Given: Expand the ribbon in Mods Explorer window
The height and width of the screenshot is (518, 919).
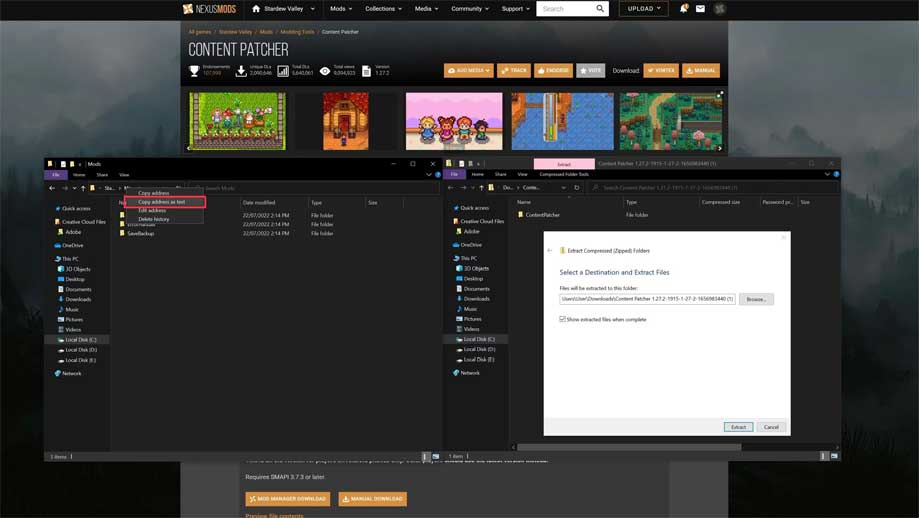Looking at the screenshot, I should (429, 175).
